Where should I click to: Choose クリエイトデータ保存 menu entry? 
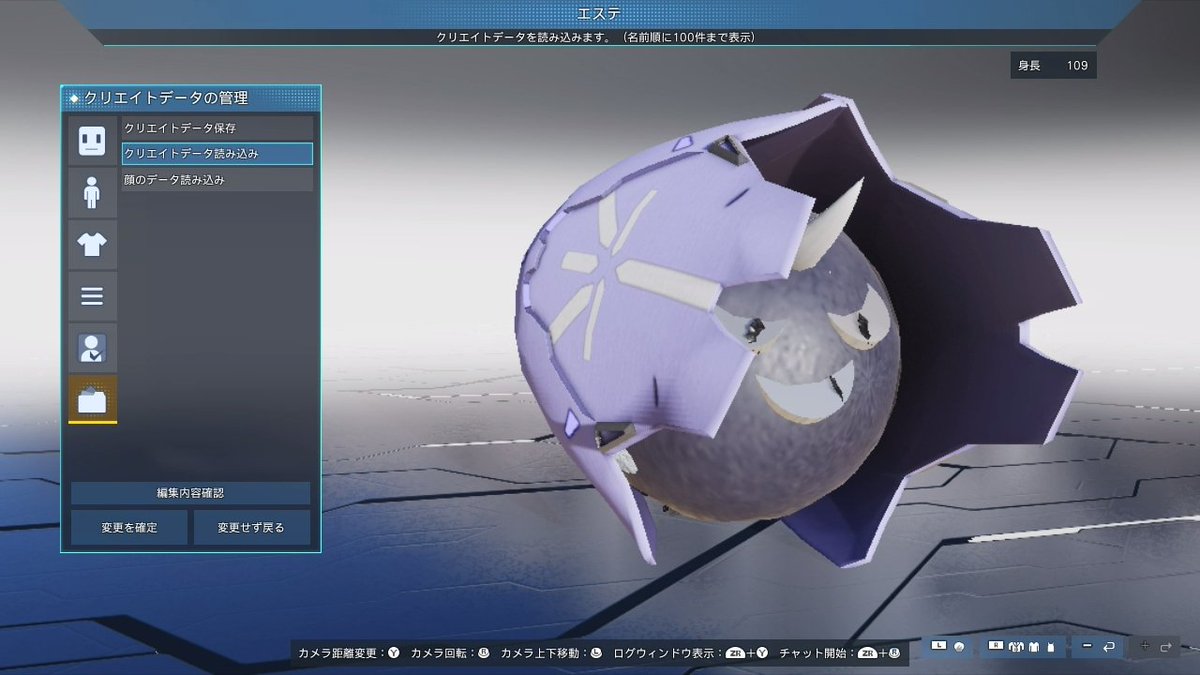217,128
